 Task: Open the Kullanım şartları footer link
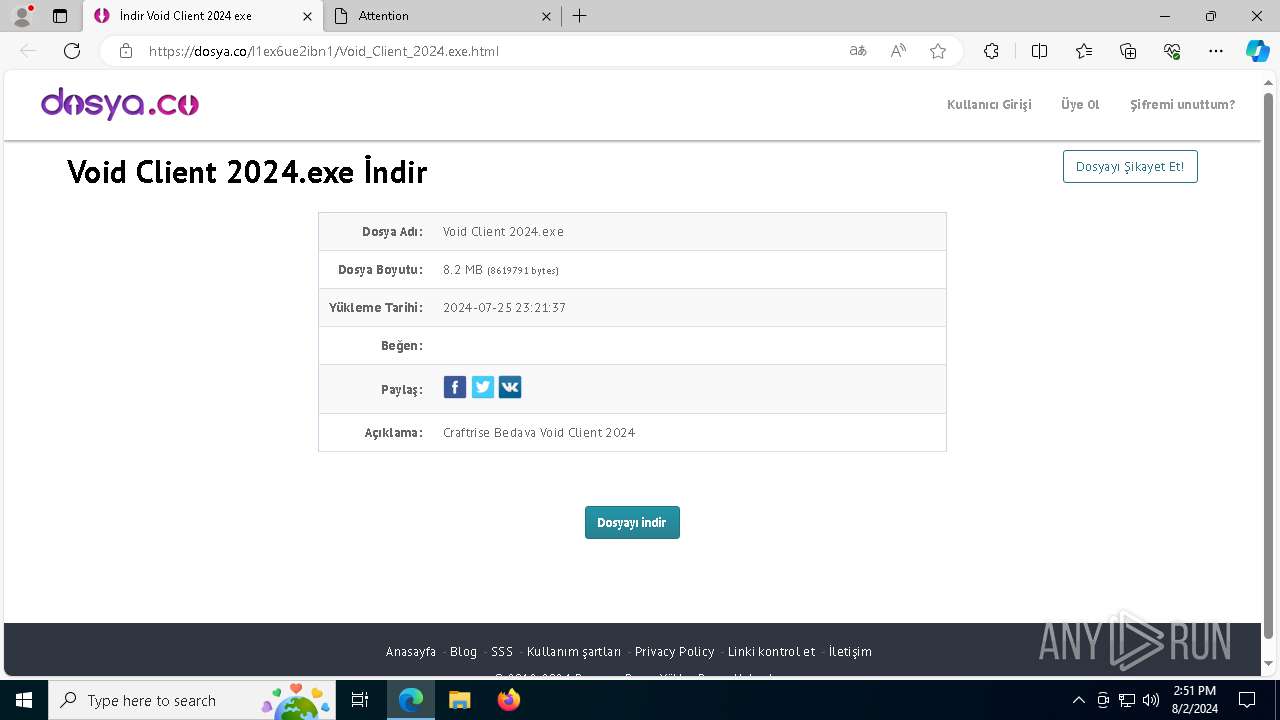[x=574, y=651]
